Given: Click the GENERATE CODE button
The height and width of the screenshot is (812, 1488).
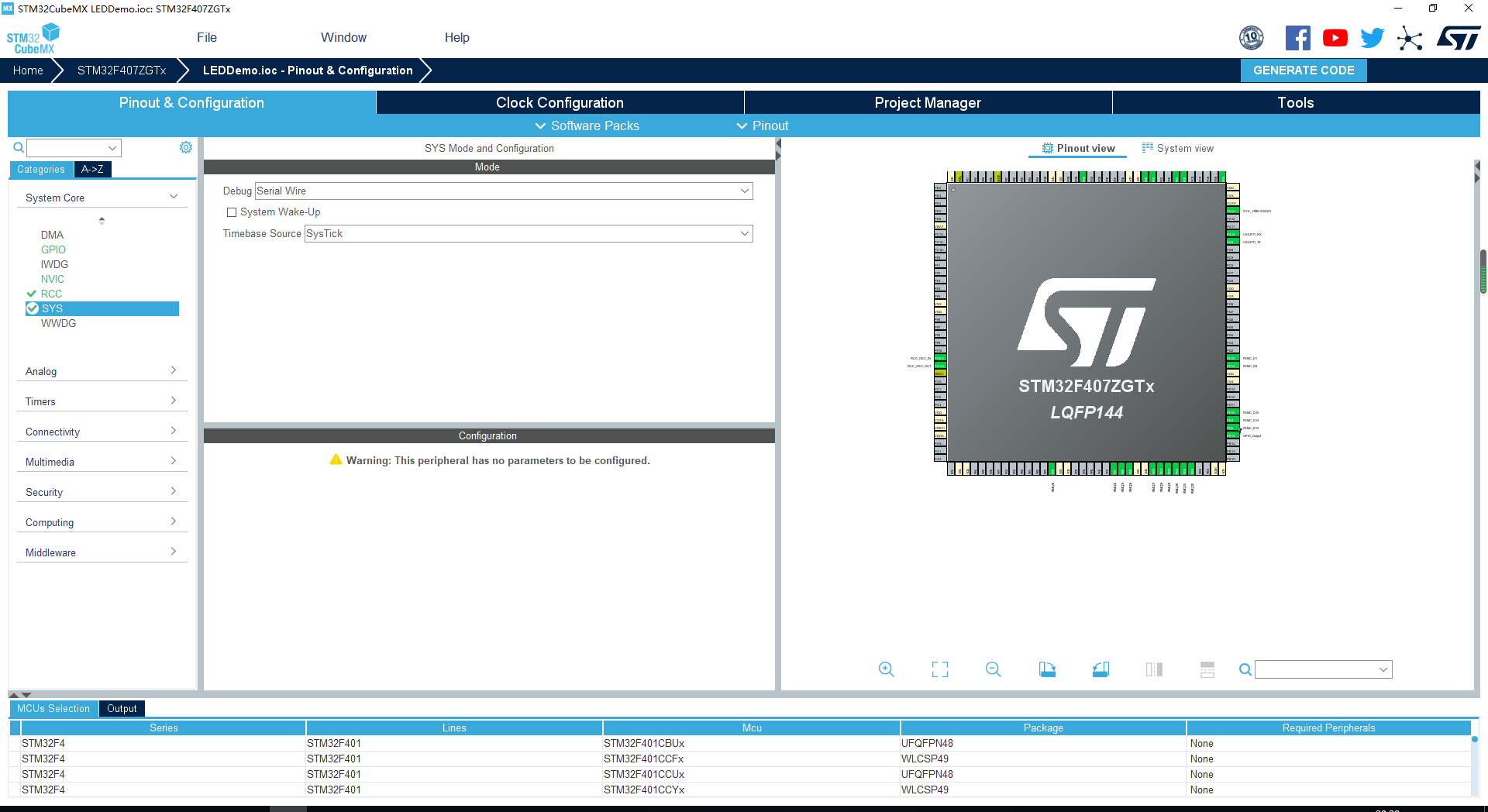Looking at the screenshot, I should click(x=1304, y=70).
